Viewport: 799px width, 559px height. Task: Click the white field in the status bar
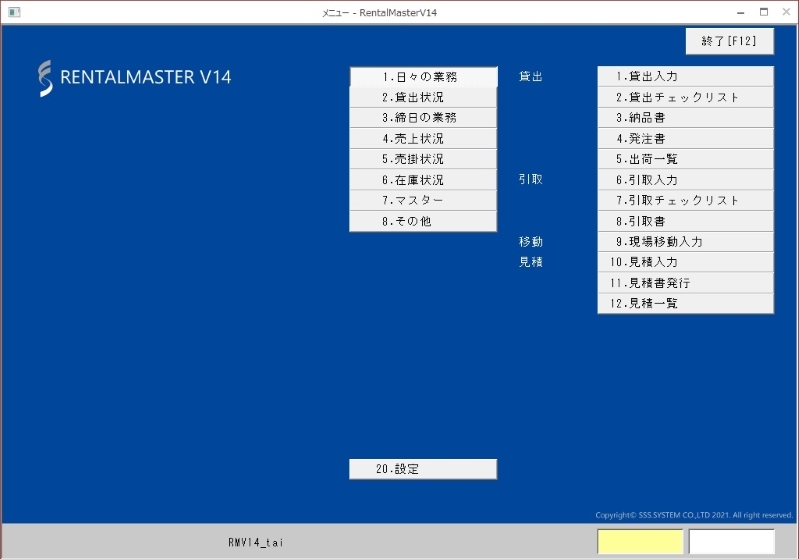[x=731, y=542]
